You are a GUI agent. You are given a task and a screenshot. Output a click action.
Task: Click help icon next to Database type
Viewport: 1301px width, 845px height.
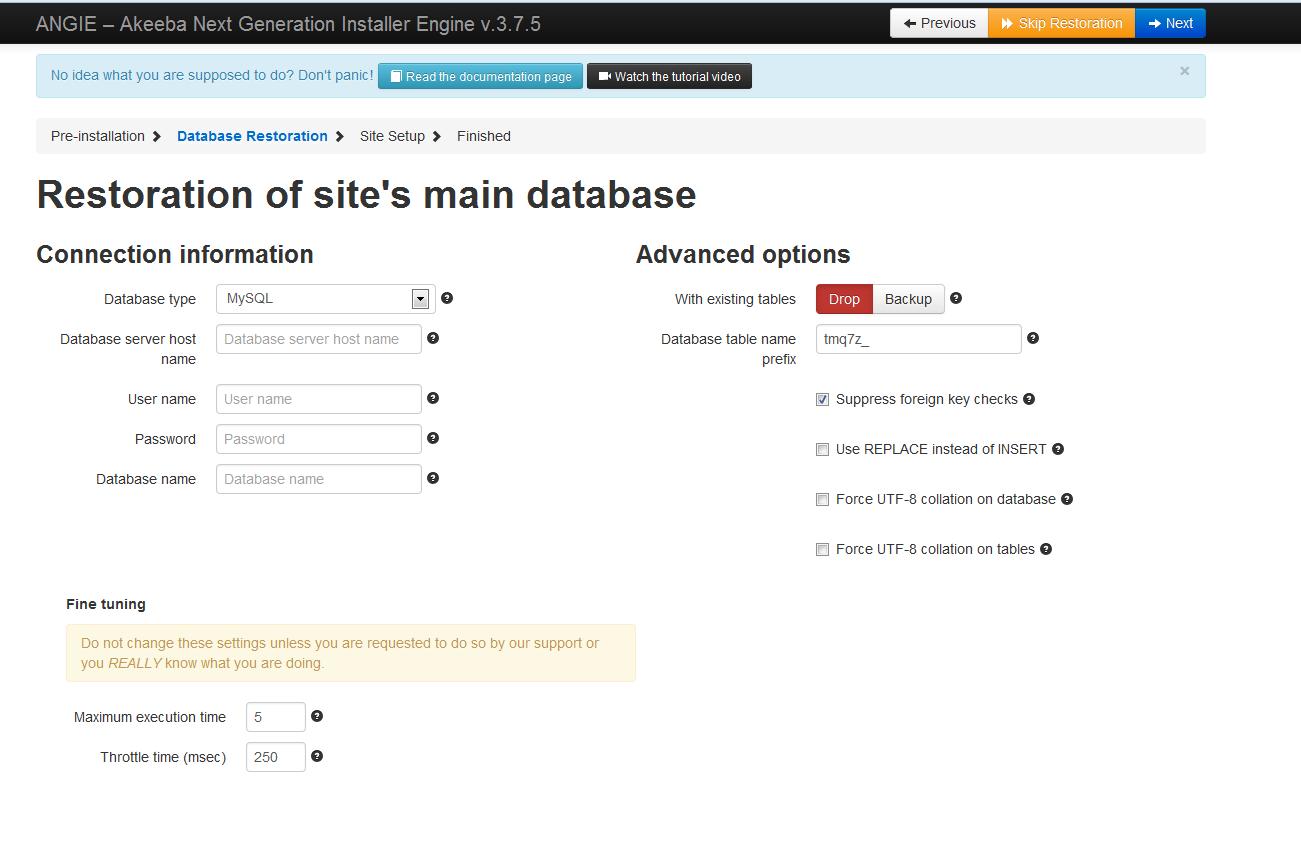(447, 298)
